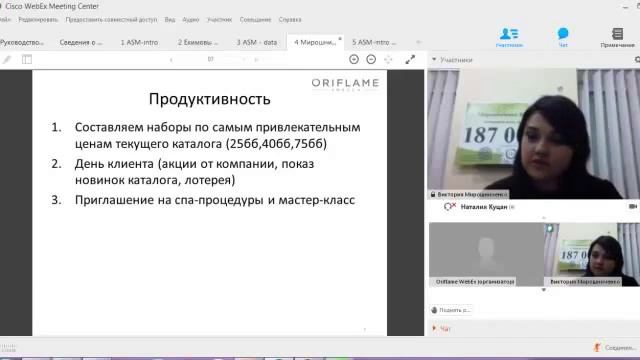This screenshot has width=640, height=360.
Task: Select Виктория Мирошниченко small video thumbnail
Action: [592, 254]
